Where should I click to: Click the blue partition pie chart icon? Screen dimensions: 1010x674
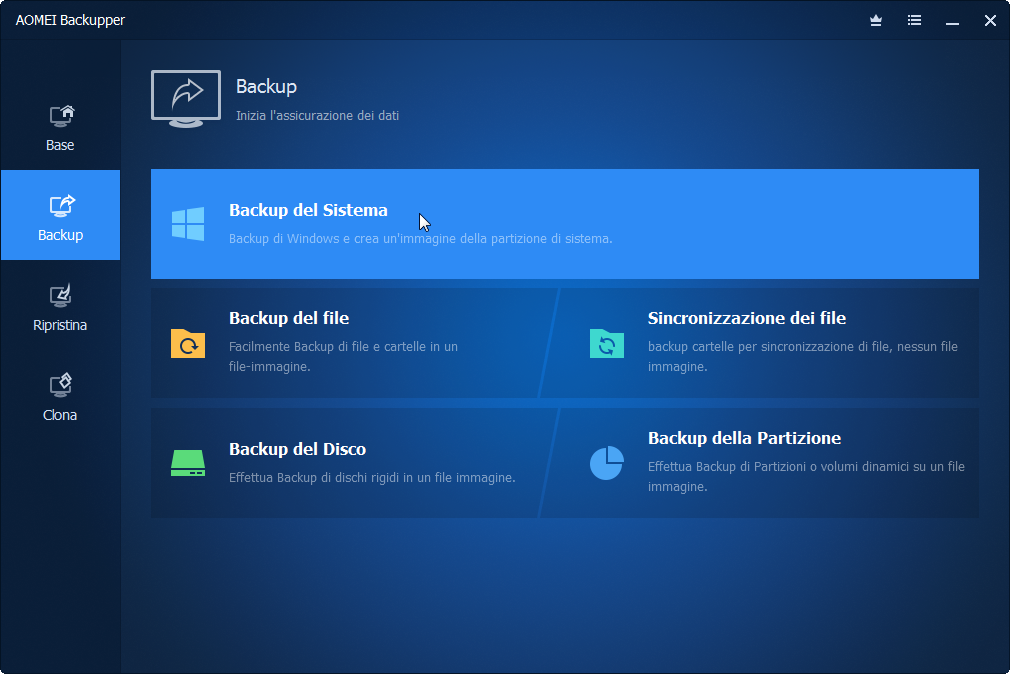[607, 463]
